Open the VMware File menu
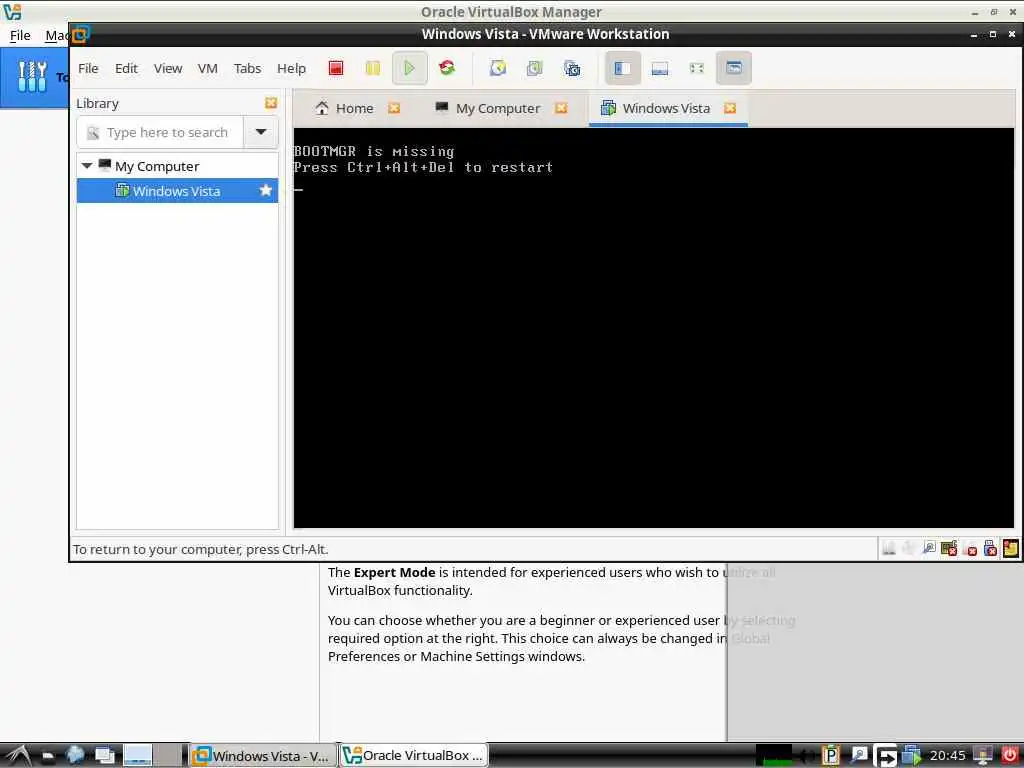Viewport: 1024px width, 768px height. 88,68
